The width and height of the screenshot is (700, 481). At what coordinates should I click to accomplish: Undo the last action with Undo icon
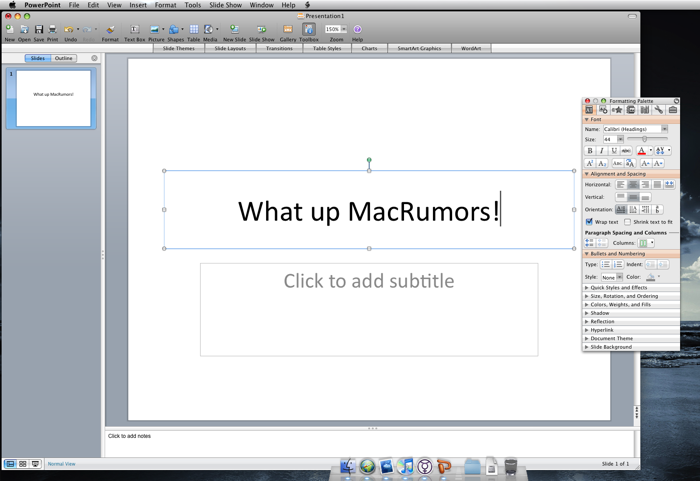coord(68,29)
